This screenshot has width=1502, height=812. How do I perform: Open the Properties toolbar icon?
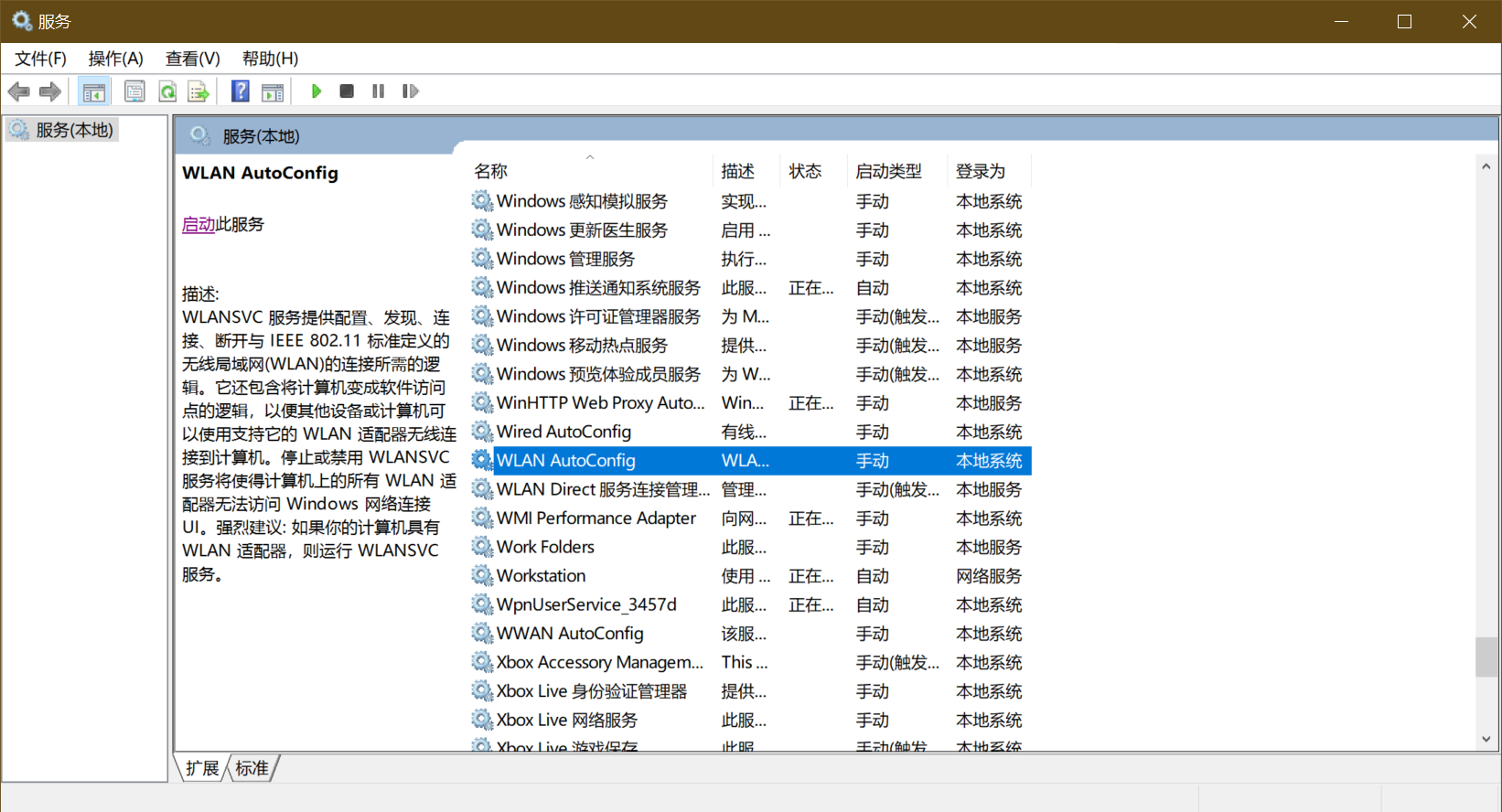(134, 91)
